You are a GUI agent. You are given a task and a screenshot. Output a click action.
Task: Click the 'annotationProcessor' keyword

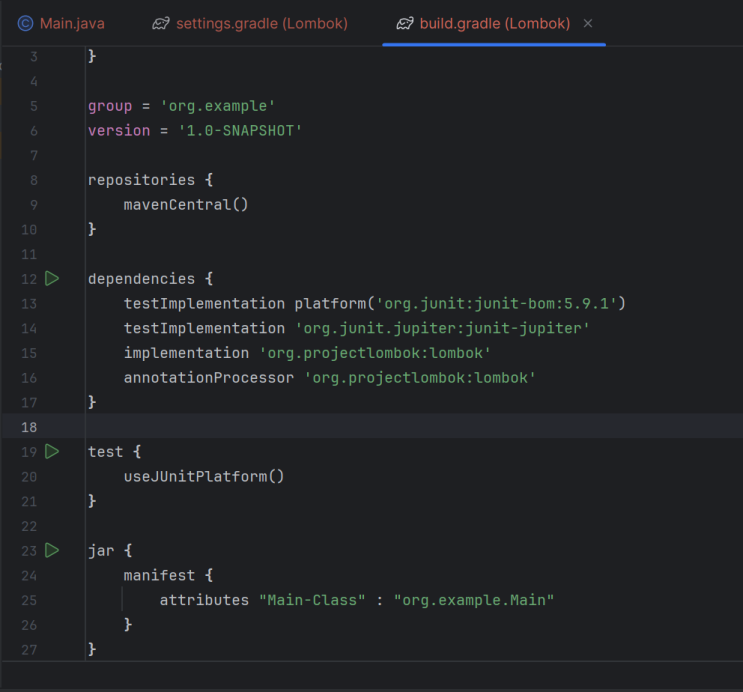click(x=209, y=378)
